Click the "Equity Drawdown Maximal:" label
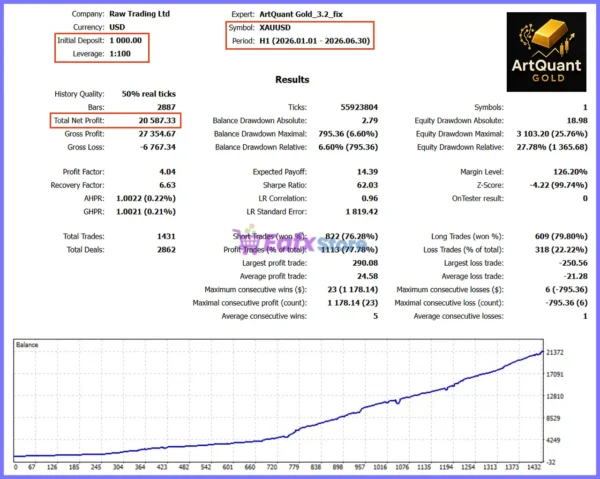Image resolution: width=600 pixels, height=479 pixels. click(x=460, y=134)
